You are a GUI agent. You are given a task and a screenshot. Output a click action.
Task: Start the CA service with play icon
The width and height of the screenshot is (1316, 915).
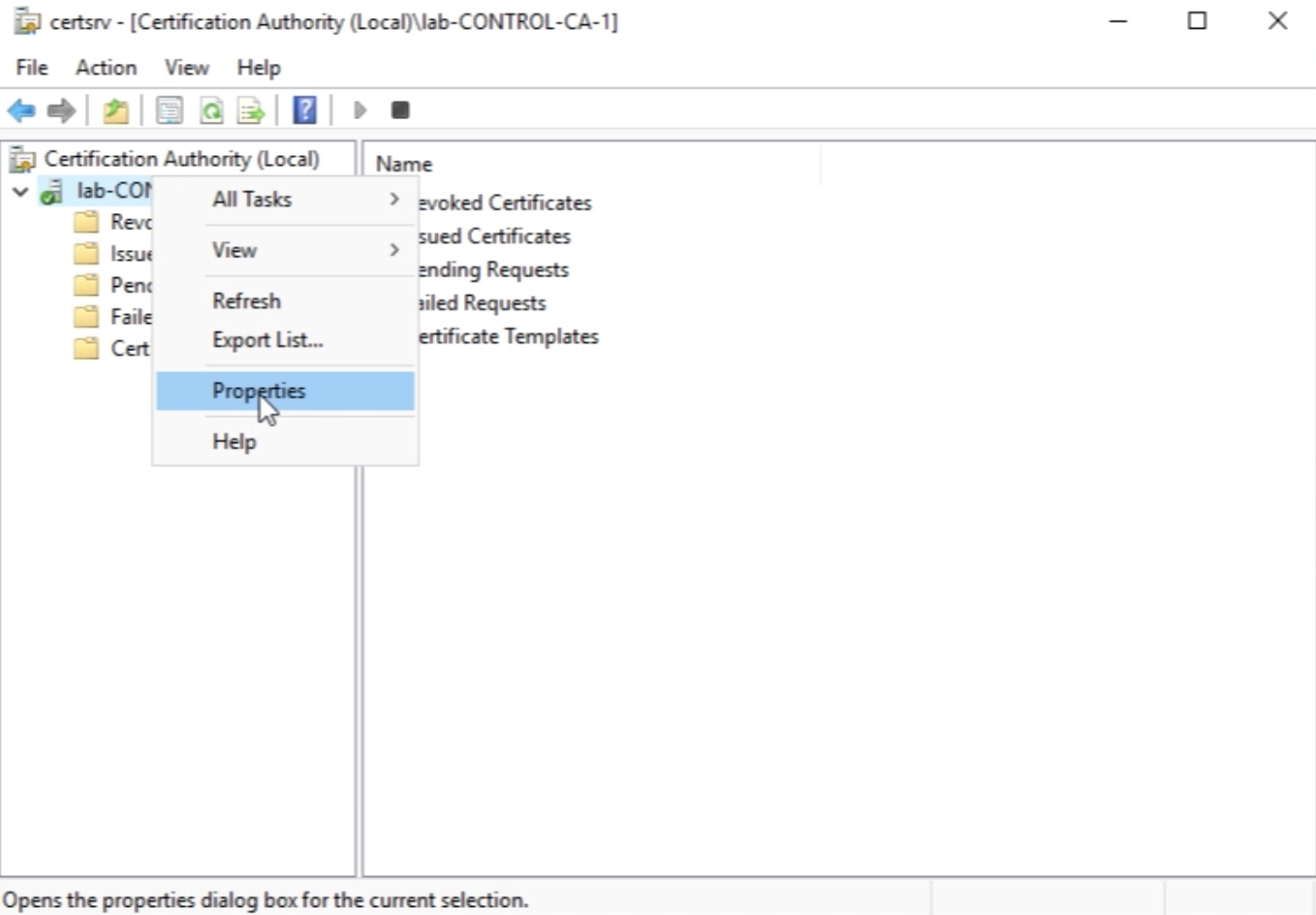coord(360,111)
